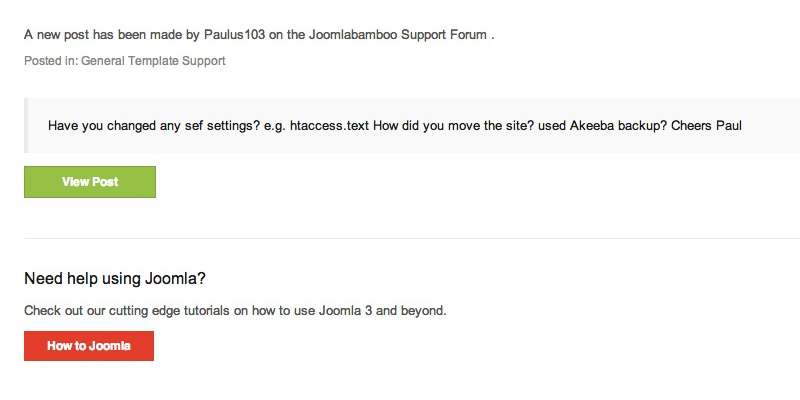Open the green View Post button
This screenshot has height=400, width=800.
90,182
